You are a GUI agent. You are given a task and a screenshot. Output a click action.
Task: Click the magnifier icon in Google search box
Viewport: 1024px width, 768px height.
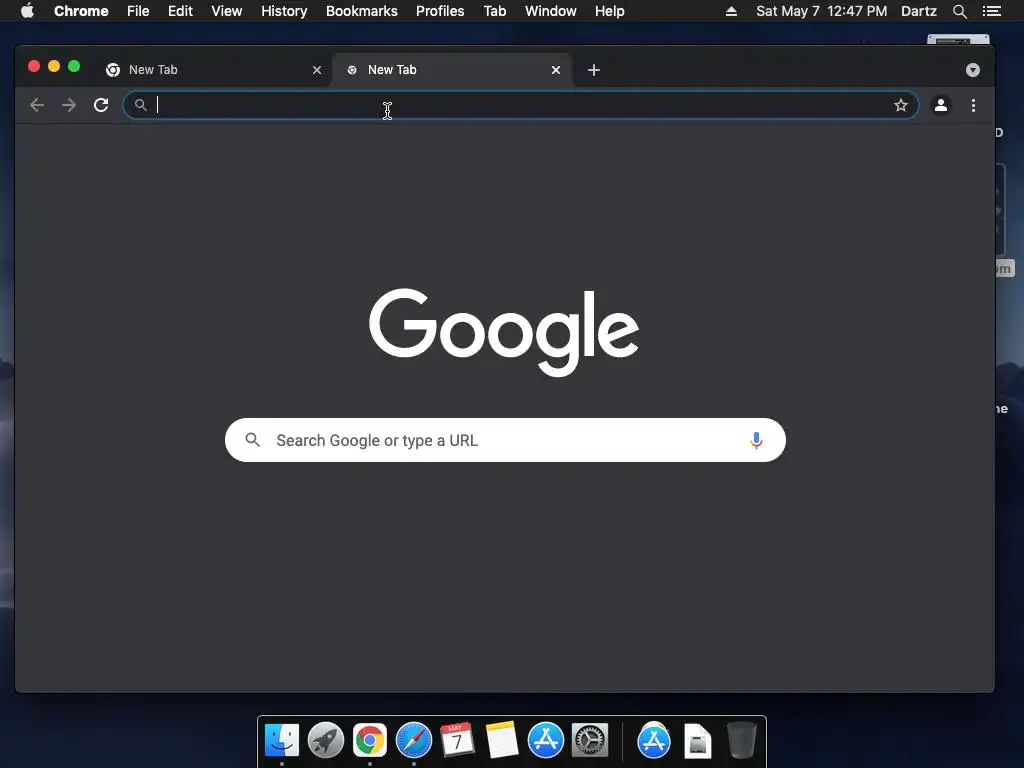(253, 440)
